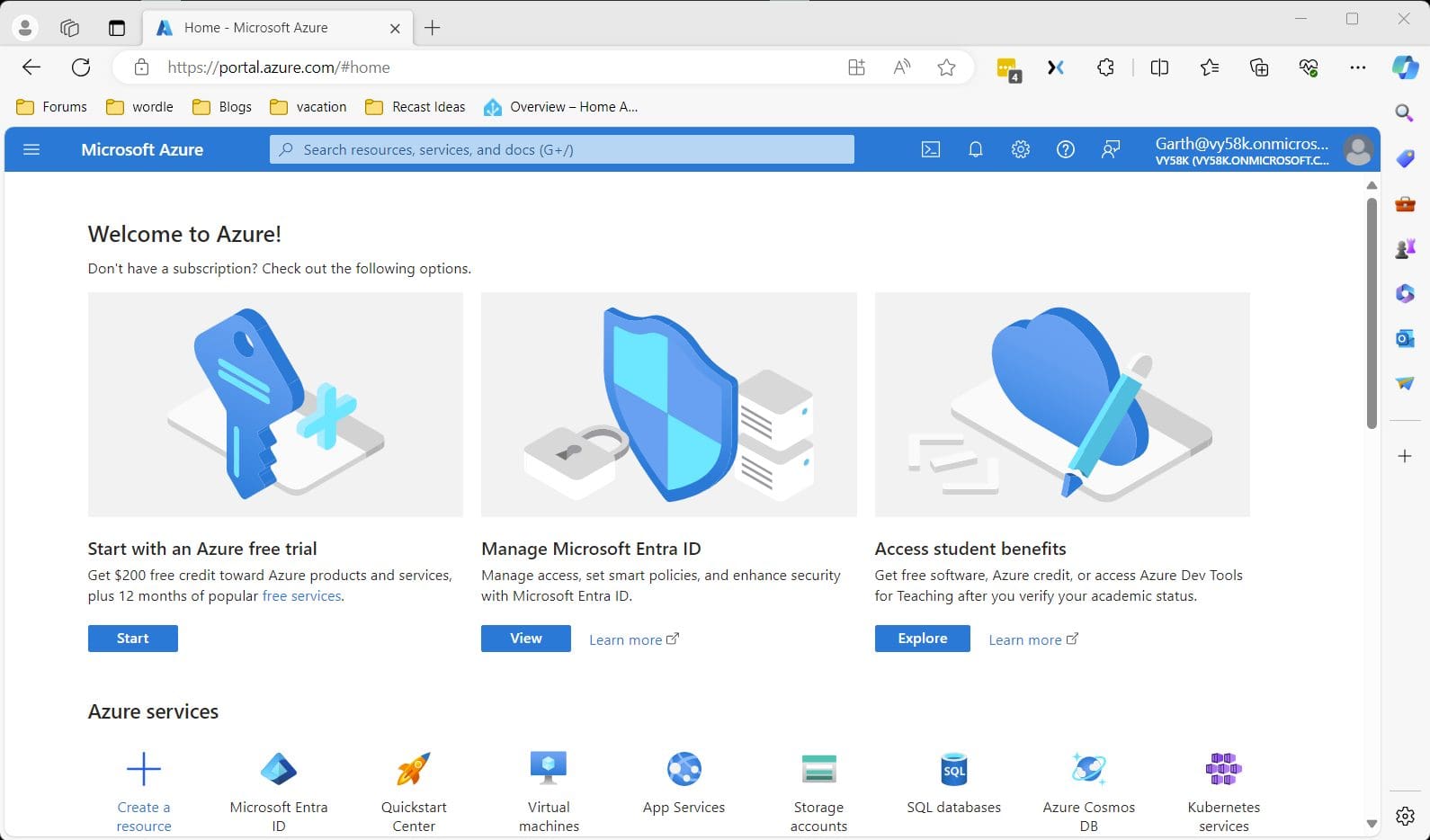This screenshot has width=1430, height=840.
Task: Click the Start free trial button
Action: click(x=133, y=639)
